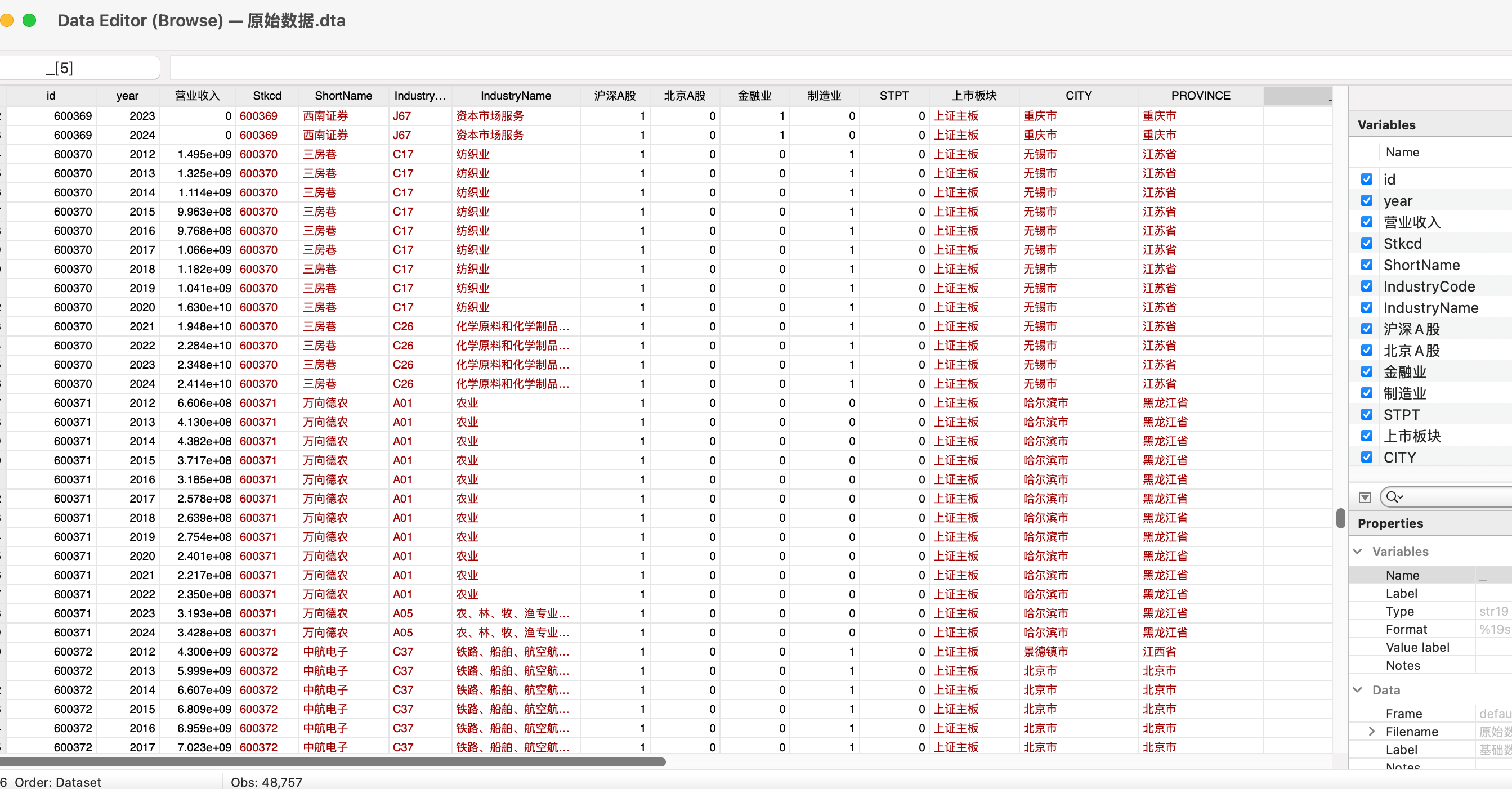
Task: Select the ShortName variable in list
Action: click(1421, 265)
